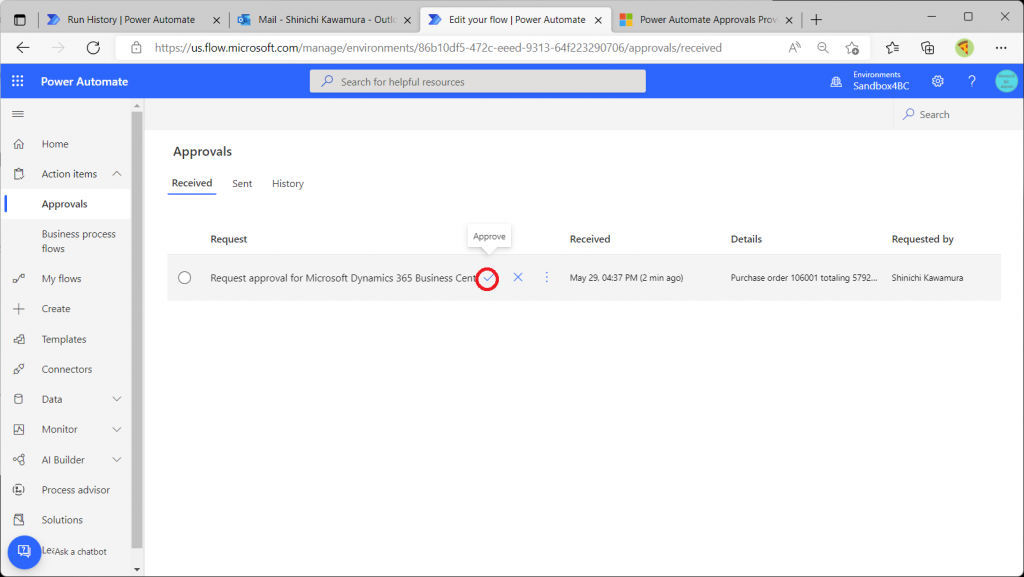Screen dimensions: 1024x577
Task: Expand the Monitor section
Action: 117,429
